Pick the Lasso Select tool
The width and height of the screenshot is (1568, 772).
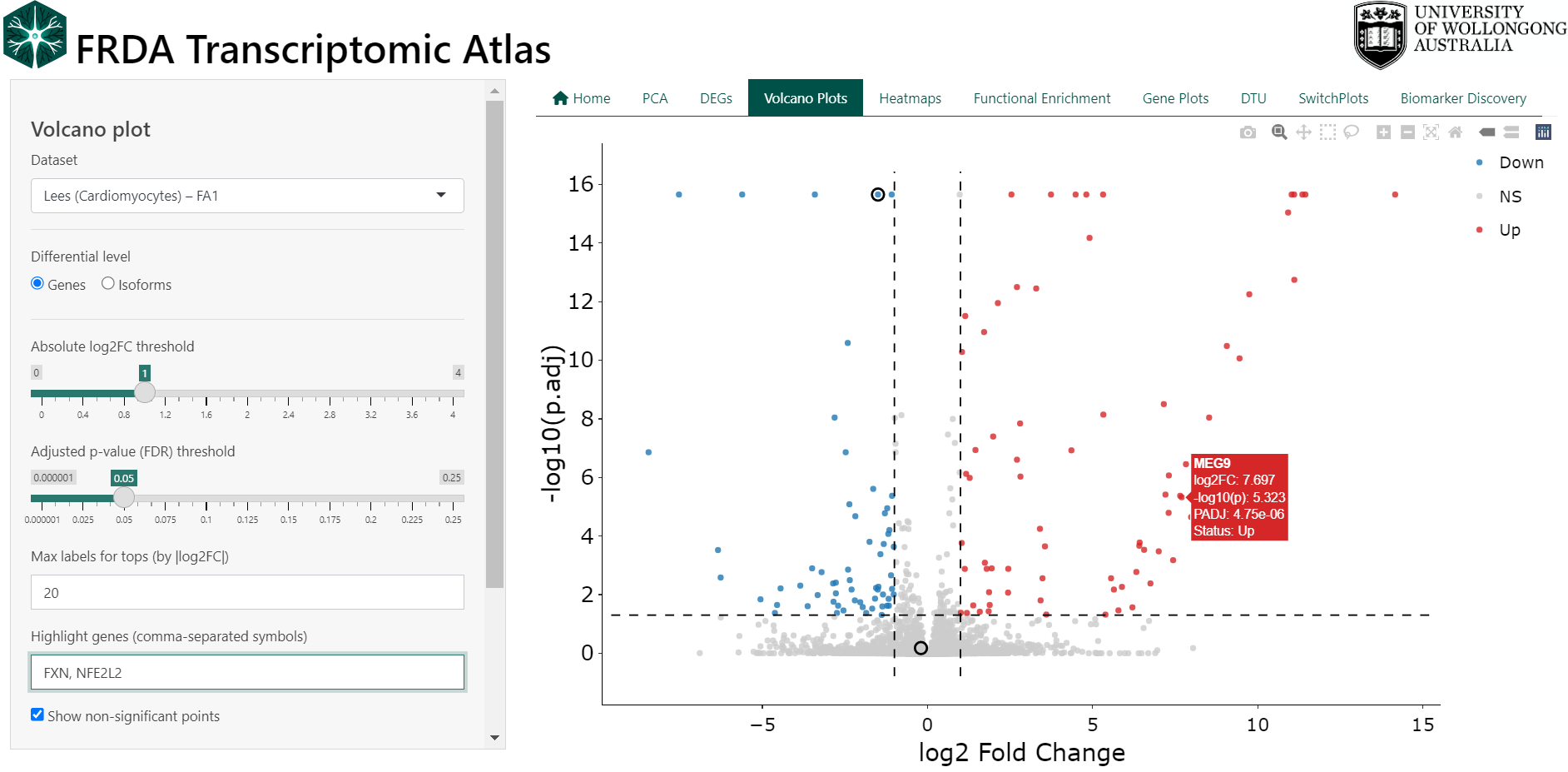[x=1352, y=132]
